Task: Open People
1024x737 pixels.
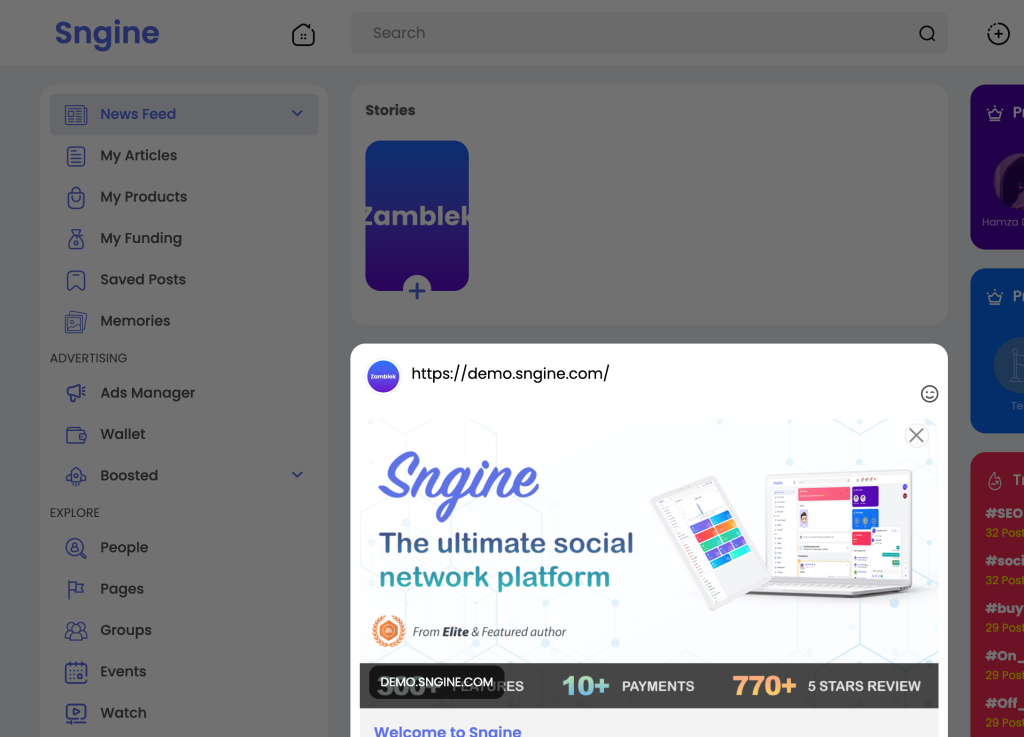Action: pos(124,548)
